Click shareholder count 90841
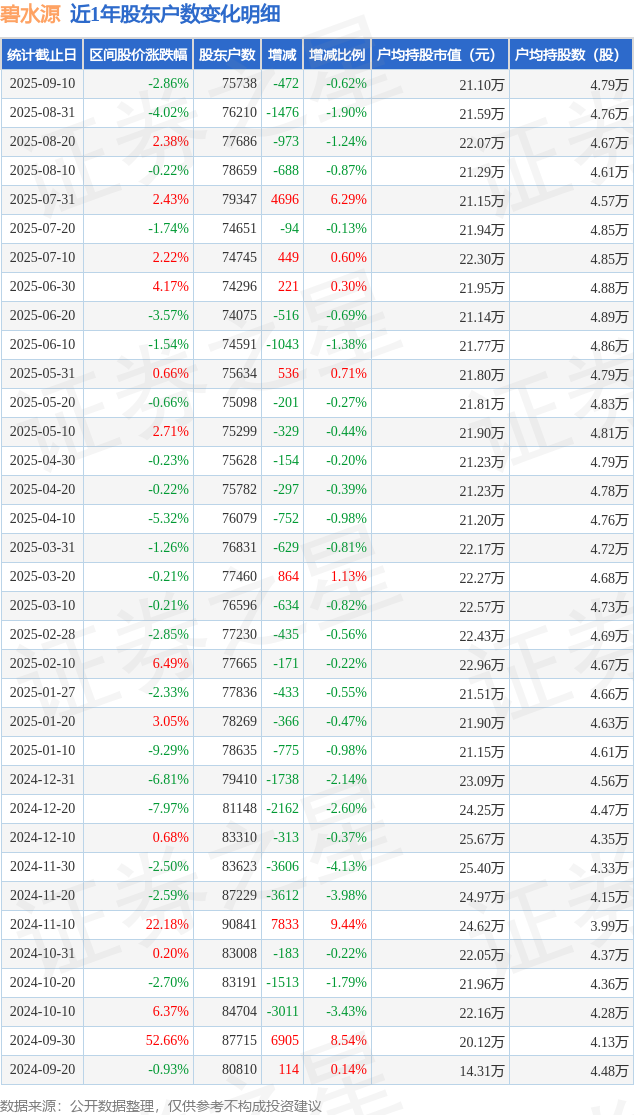This screenshot has width=634, height=1115. (x=238, y=925)
